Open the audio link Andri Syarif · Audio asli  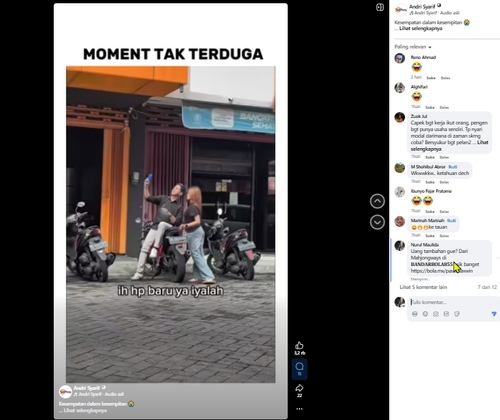(x=435, y=13)
